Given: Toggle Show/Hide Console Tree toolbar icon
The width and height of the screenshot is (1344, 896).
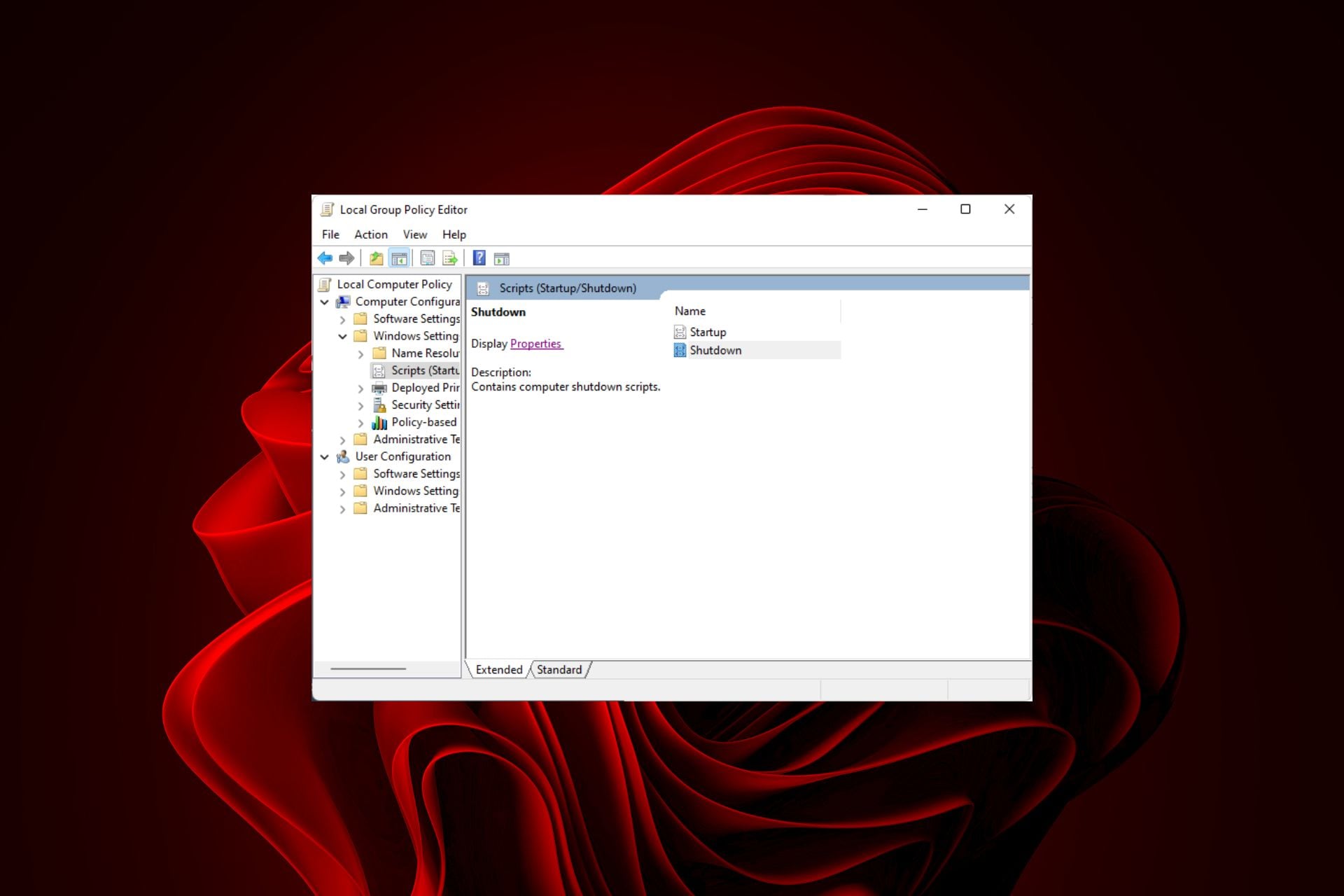Looking at the screenshot, I should click(399, 258).
